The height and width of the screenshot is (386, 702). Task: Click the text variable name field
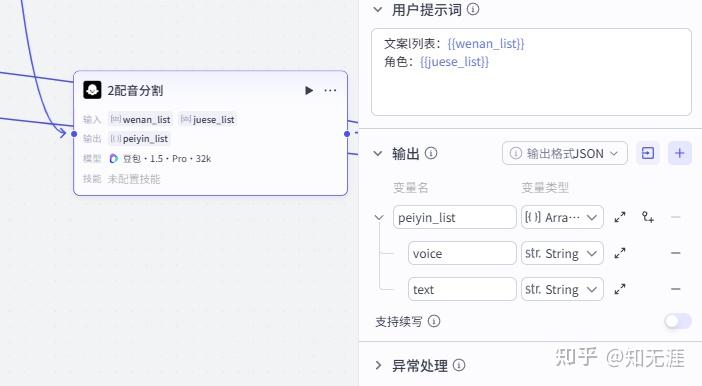462,289
